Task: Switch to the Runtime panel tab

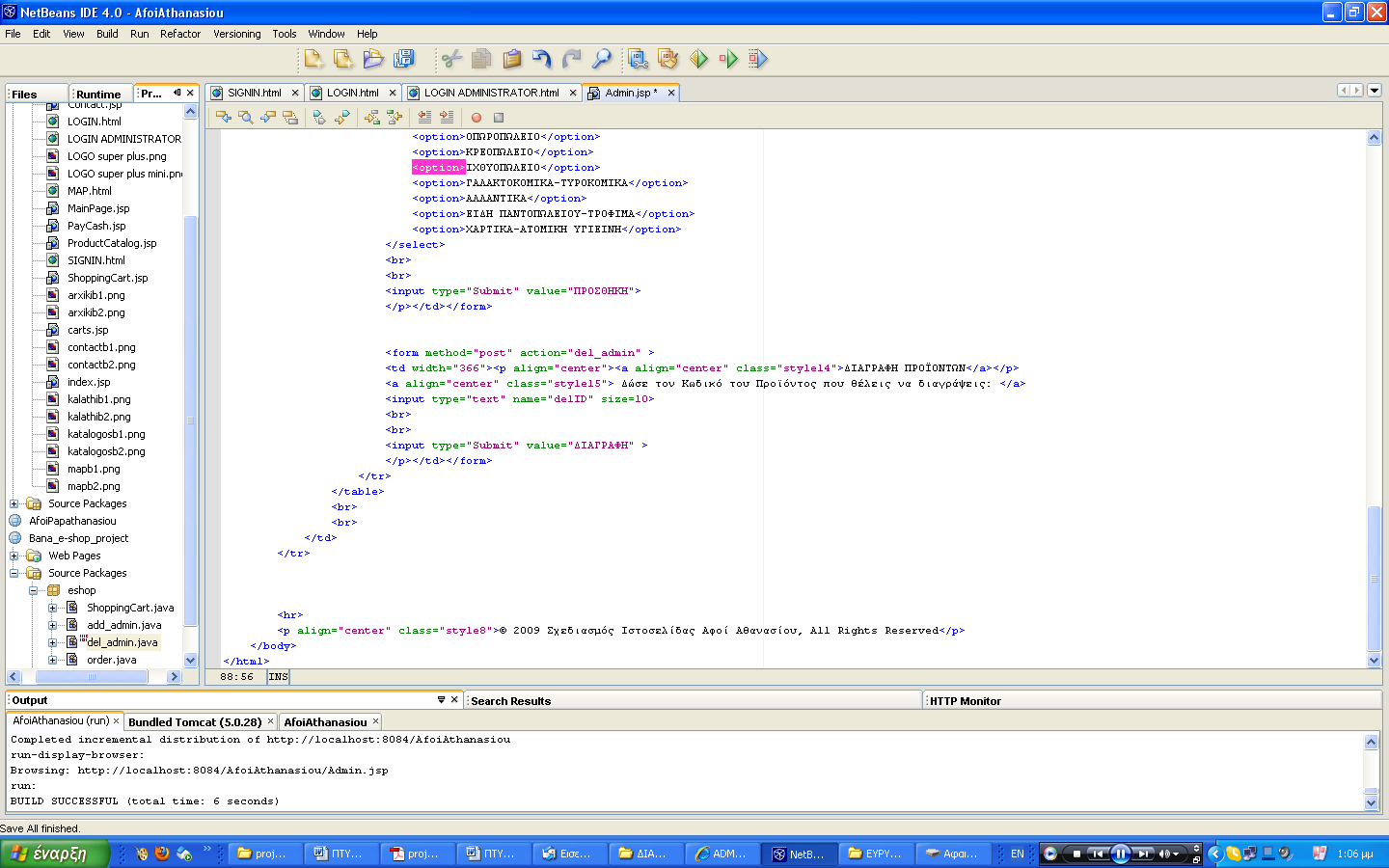Action: coord(98,94)
